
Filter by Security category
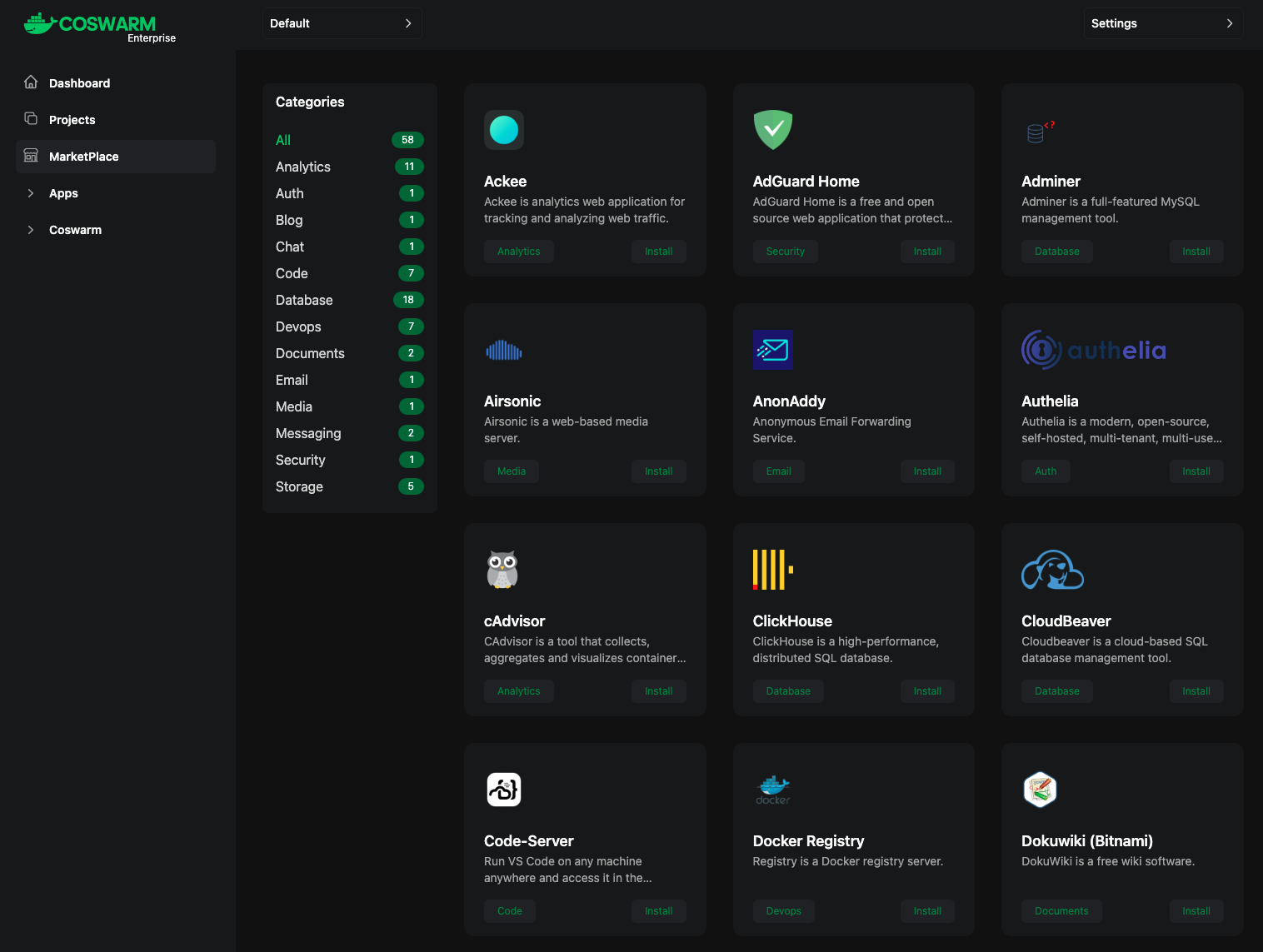[350, 460]
